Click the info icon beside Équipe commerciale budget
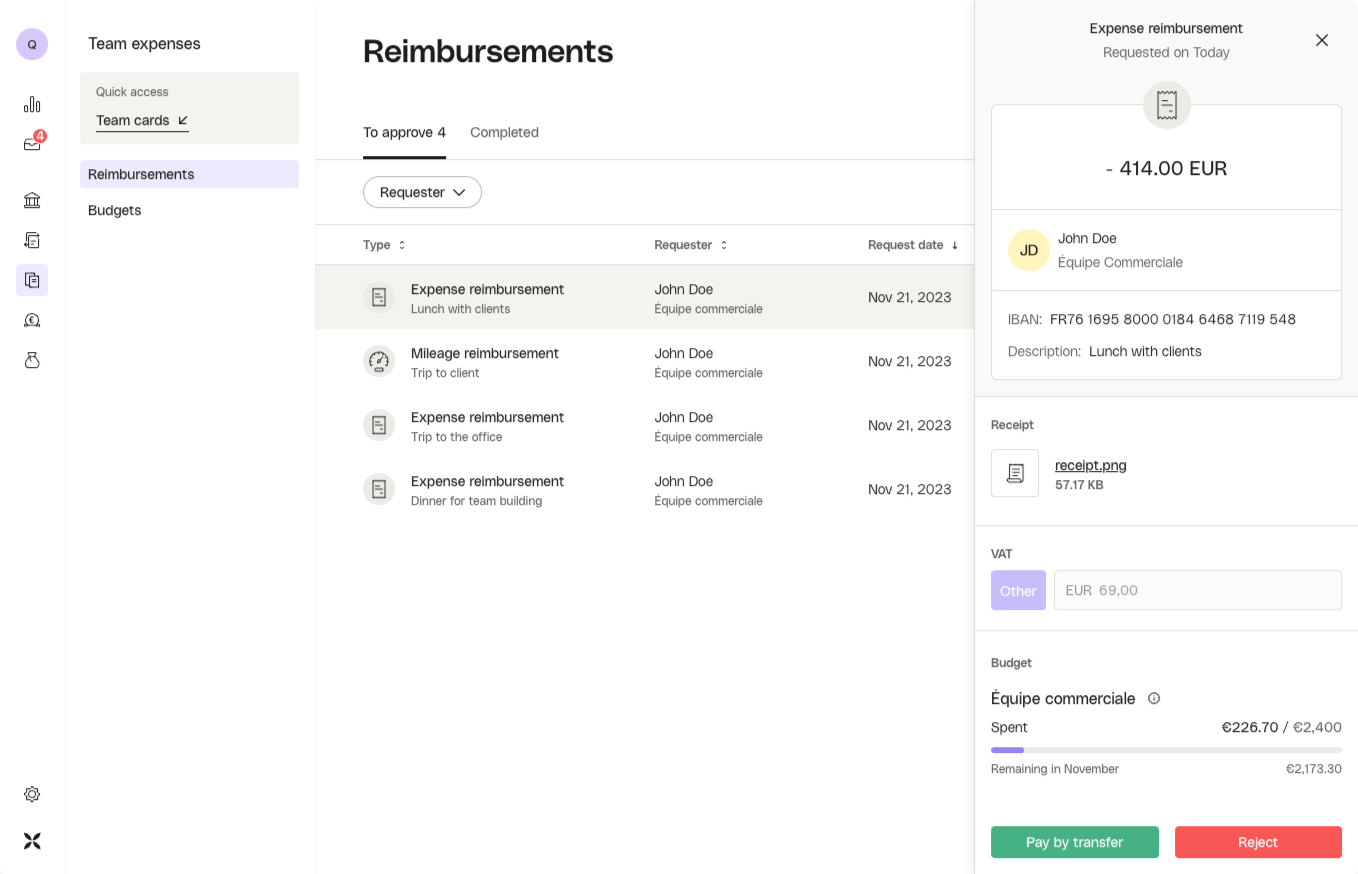Viewport: 1358px width, 874px height. click(1154, 698)
